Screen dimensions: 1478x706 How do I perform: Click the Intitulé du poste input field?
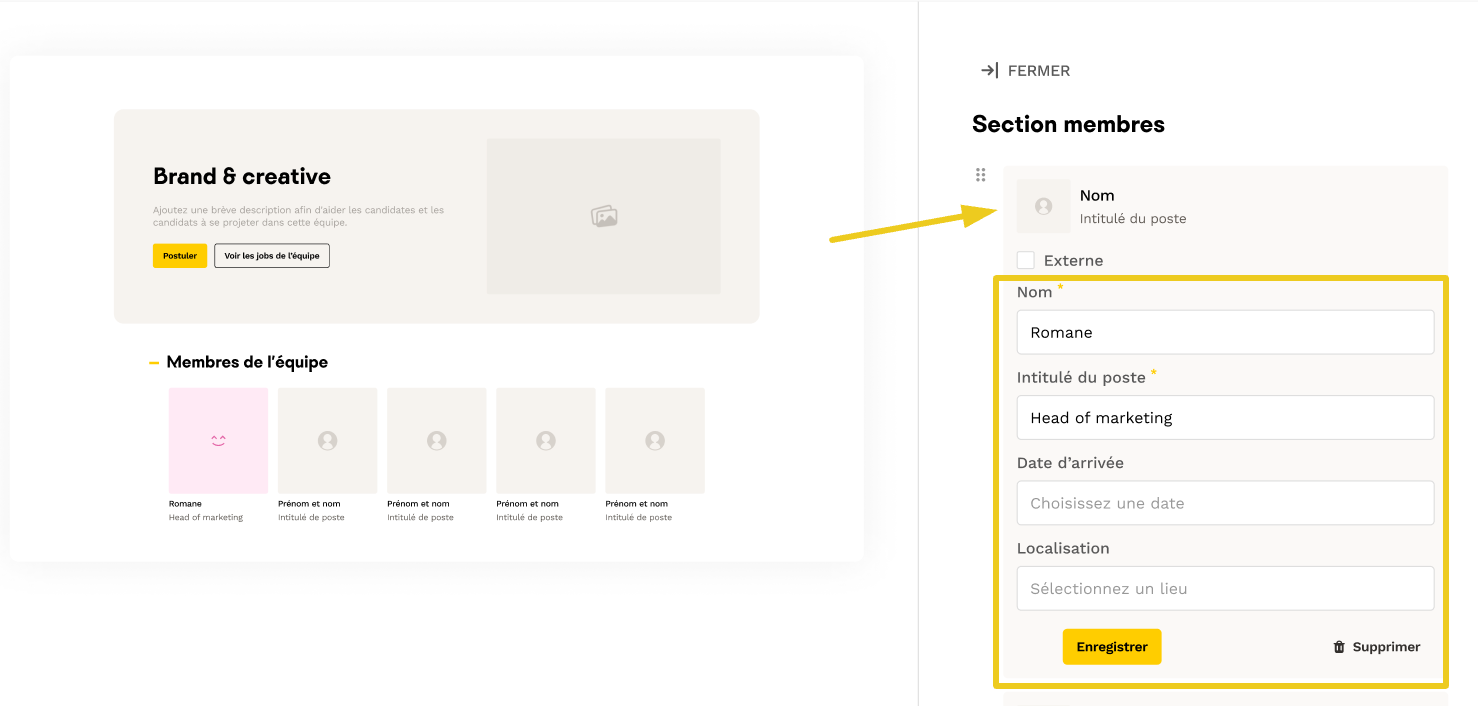[x=1225, y=418]
